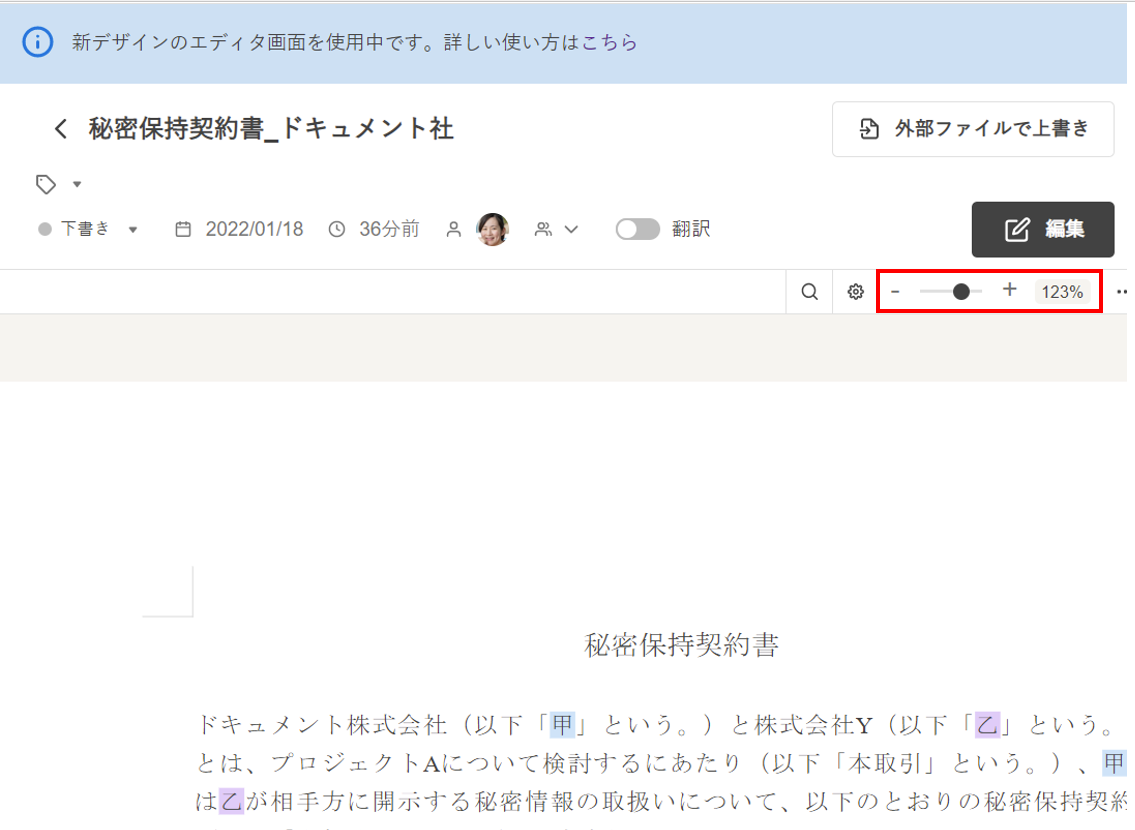The width and height of the screenshot is (1135, 830).
Task: Click the calendar icon next to 2022/01/18
Action: (x=183, y=229)
